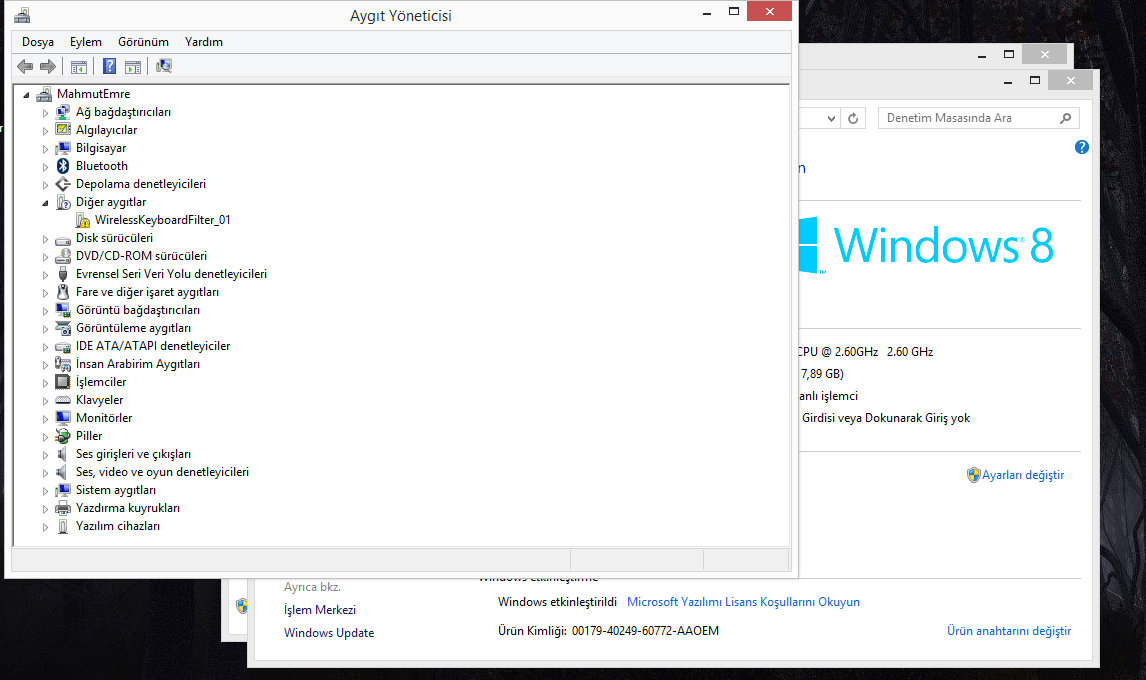Screen dimensions: 1146x680
Task: Click the Piller battery icon
Action: [63, 436]
